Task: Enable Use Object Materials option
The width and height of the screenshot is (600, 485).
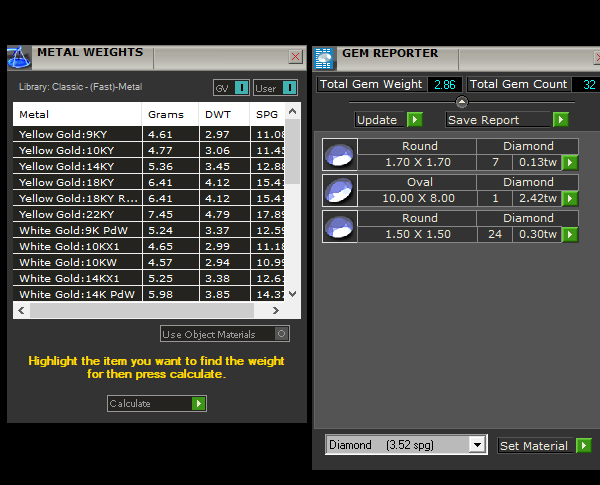Action: click(282, 334)
